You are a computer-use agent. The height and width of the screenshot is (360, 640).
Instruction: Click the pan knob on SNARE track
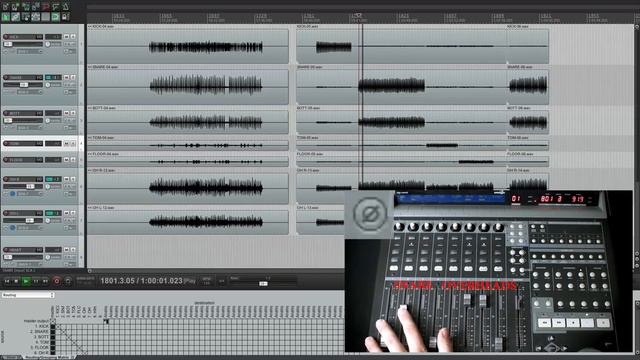coord(48,85)
